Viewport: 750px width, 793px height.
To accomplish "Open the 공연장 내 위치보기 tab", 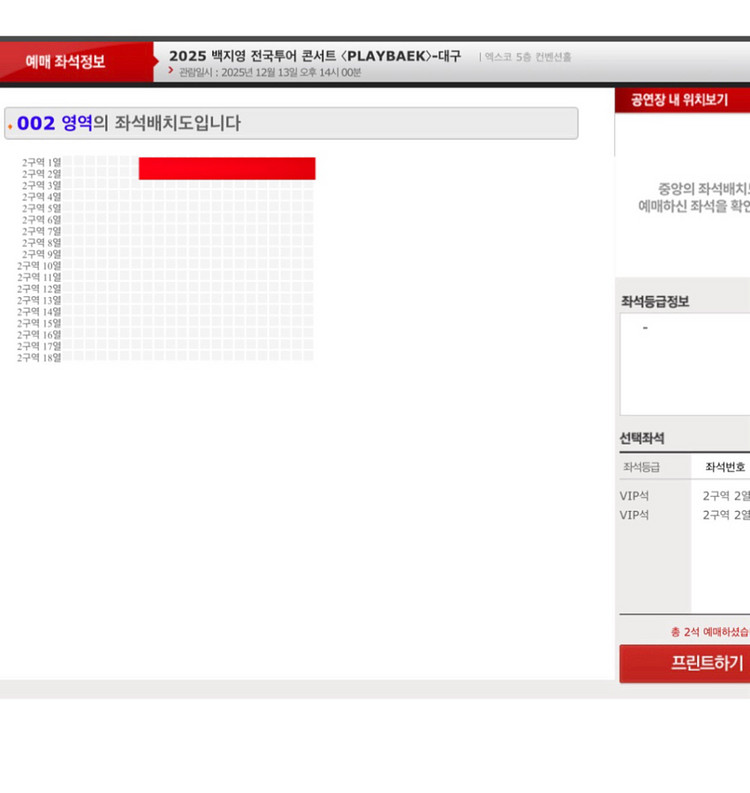I will [680, 100].
